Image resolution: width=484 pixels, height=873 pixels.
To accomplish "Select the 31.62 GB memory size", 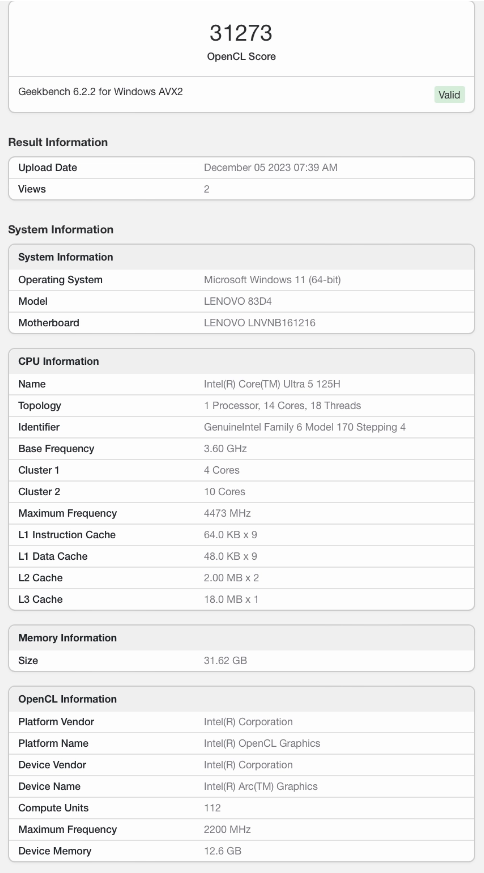I will pos(225,661).
